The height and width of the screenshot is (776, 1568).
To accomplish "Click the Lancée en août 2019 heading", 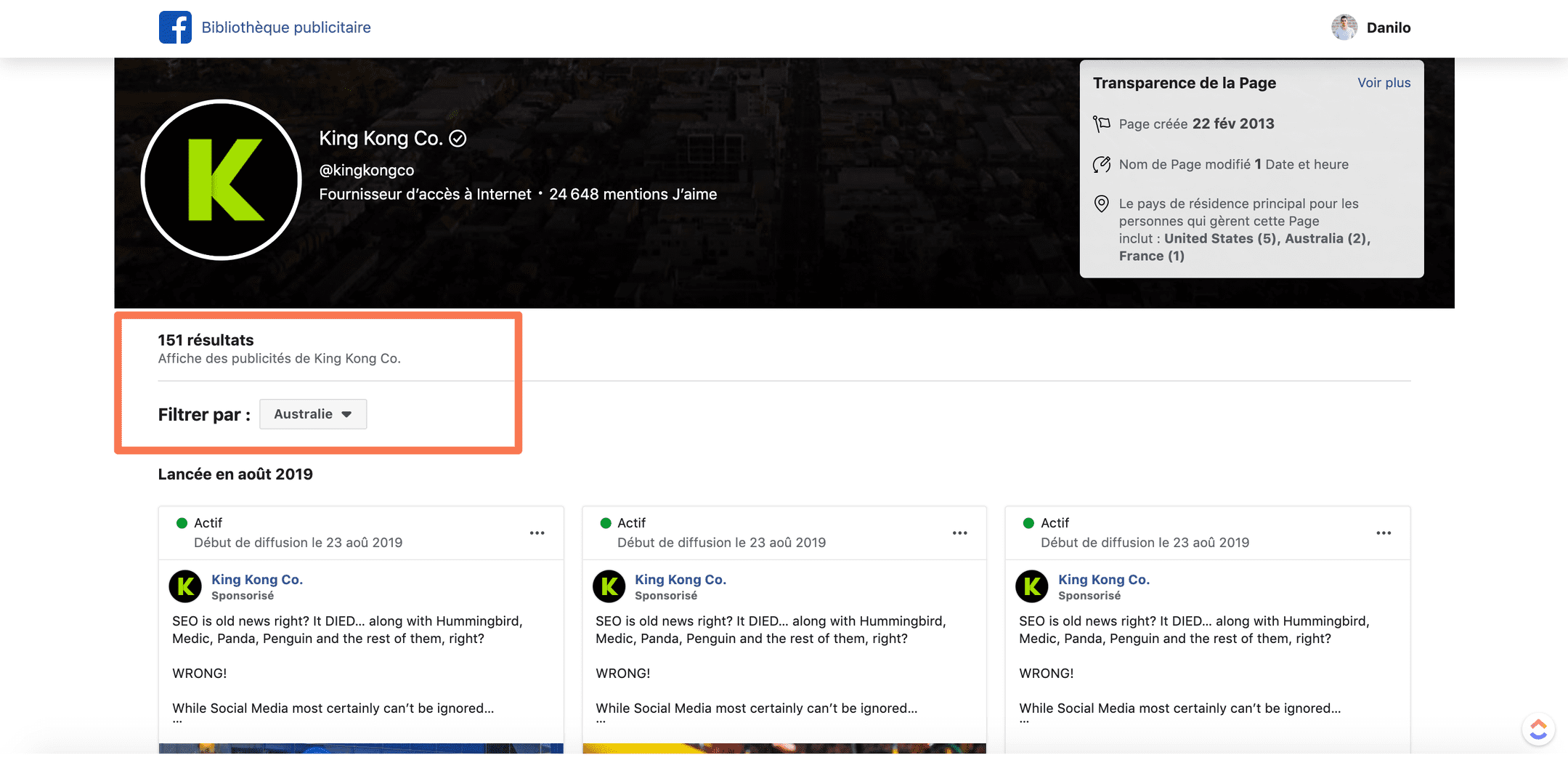I will click(x=235, y=474).
